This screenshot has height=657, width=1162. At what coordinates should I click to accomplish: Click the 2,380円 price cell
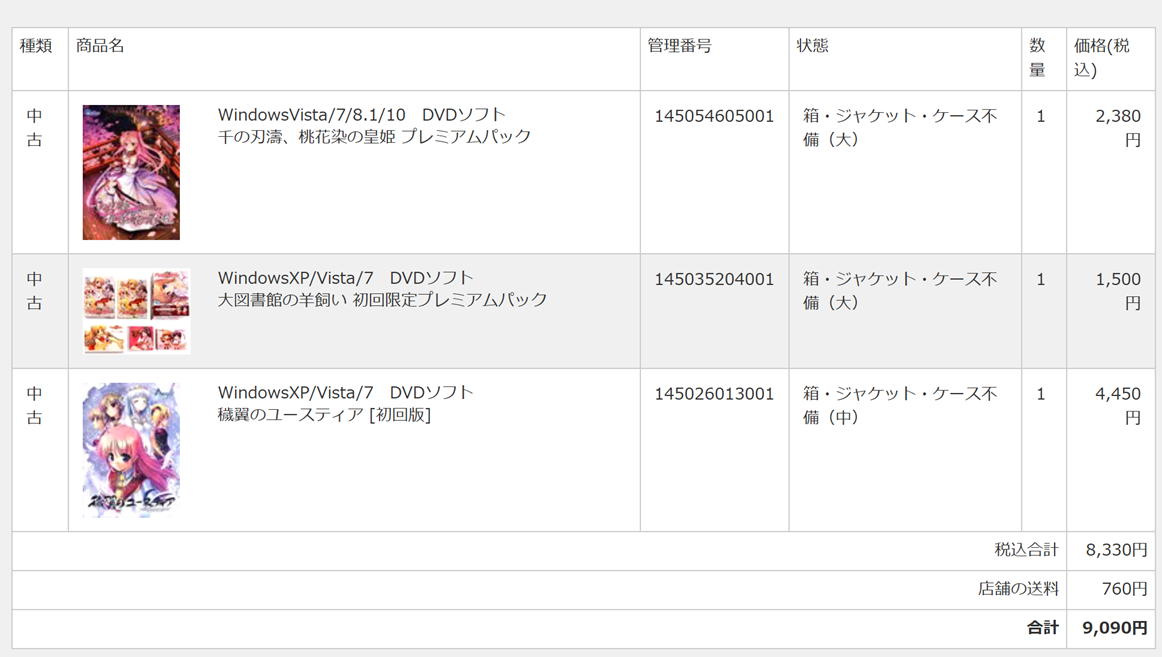tap(1117, 128)
